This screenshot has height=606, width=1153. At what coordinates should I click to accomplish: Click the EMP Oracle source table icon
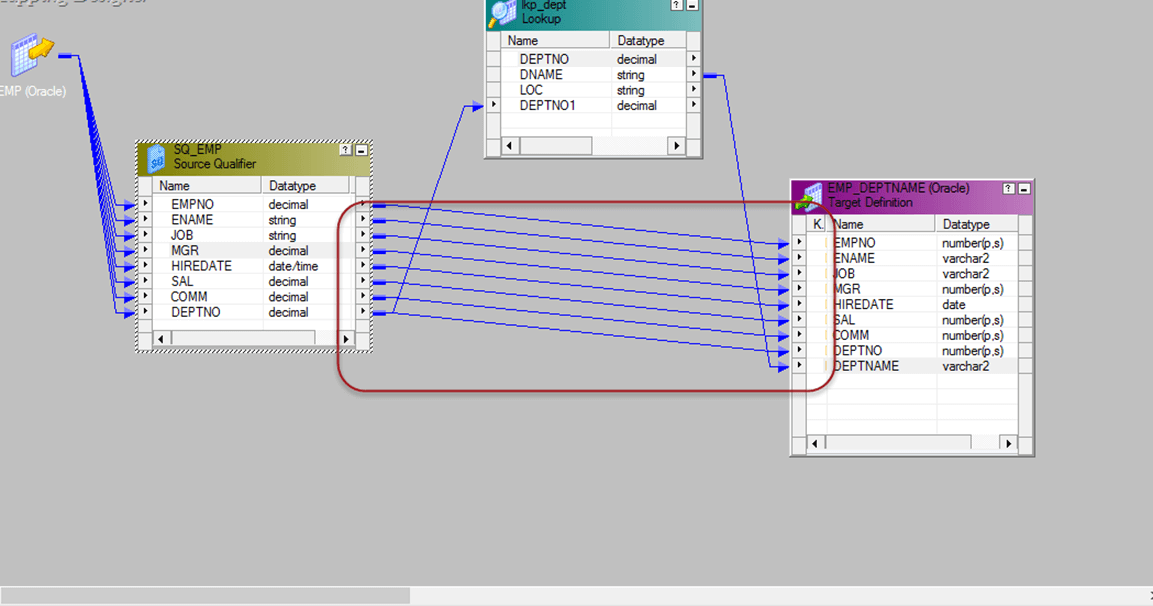coord(31,55)
